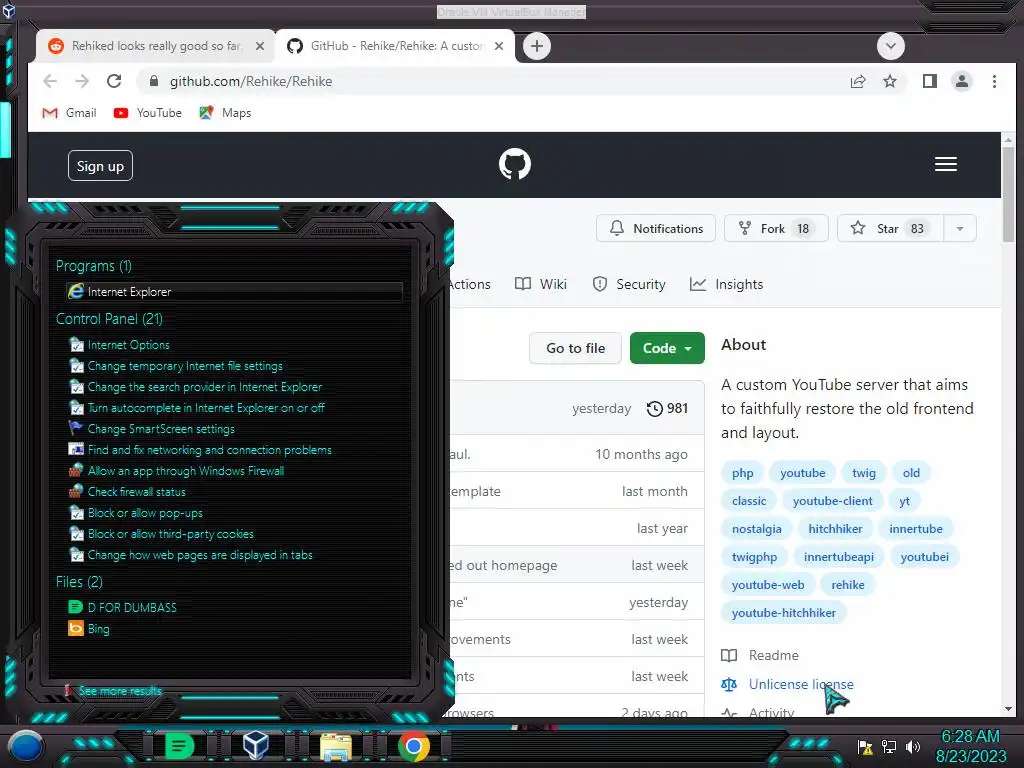Click the GitHub Octocat logo
Viewport: 1024px width, 768px height.
(515, 164)
